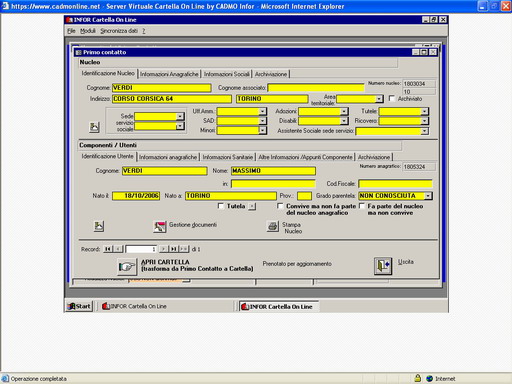The height and width of the screenshot is (384, 512).
Task: Expand the Assistente Sociale sede servizio dropdown
Action: (x=425, y=131)
